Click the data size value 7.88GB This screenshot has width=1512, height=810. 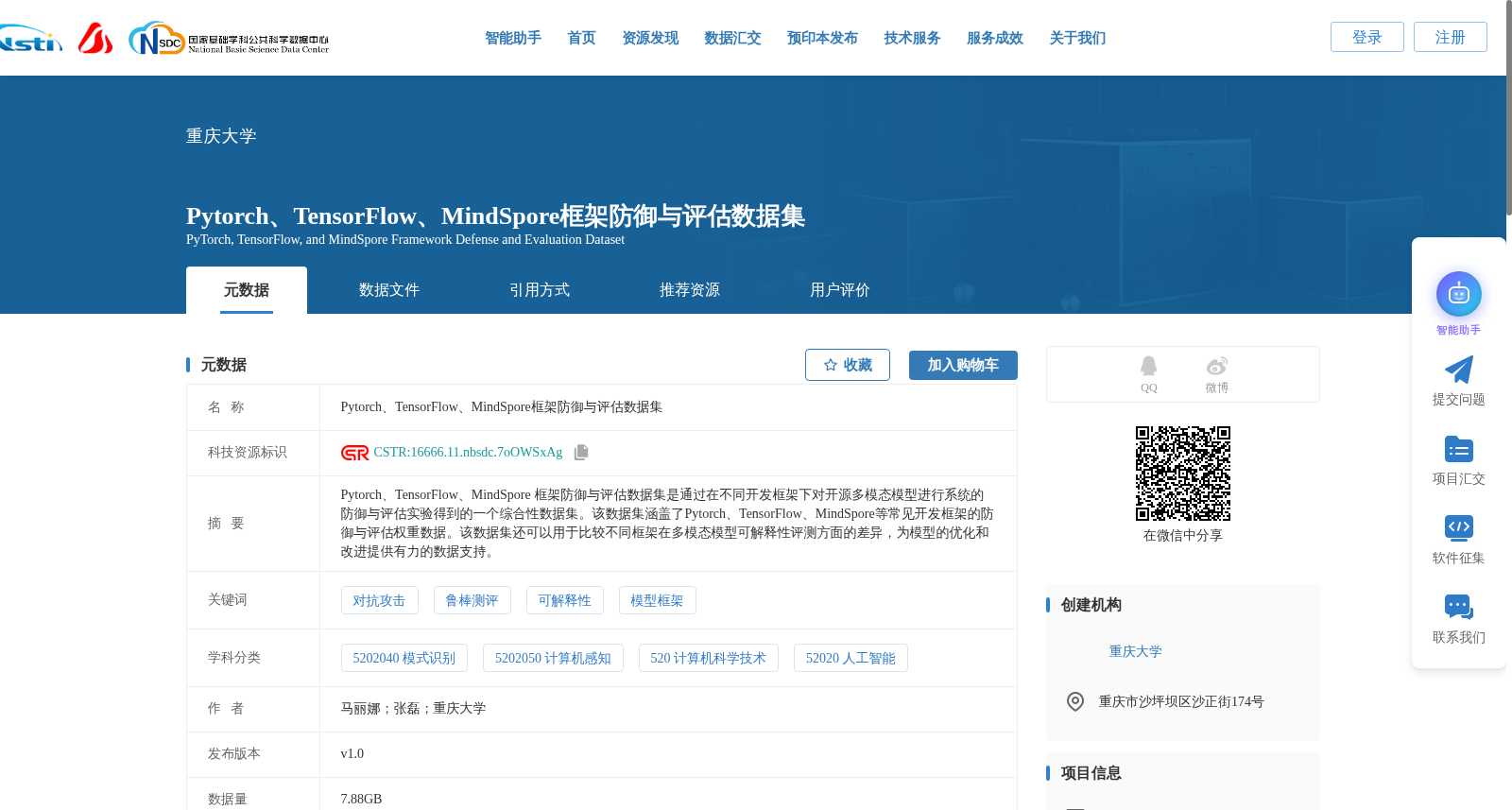pyautogui.click(x=361, y=800)
